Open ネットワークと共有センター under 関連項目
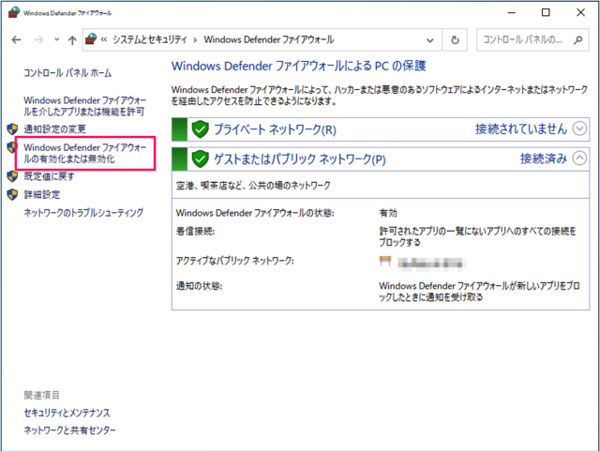 (70, 430)
